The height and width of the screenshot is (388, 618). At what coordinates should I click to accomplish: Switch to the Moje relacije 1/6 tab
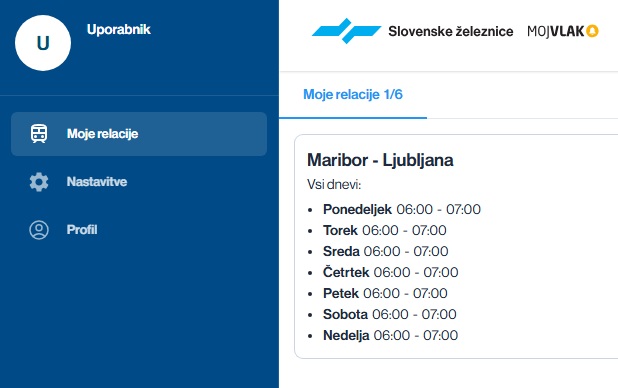point(353,95)
